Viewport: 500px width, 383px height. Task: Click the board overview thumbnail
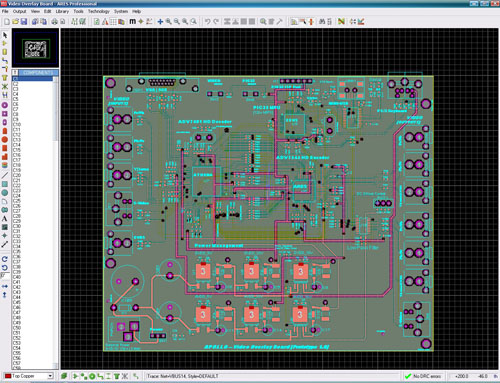(x=36, y=48)
